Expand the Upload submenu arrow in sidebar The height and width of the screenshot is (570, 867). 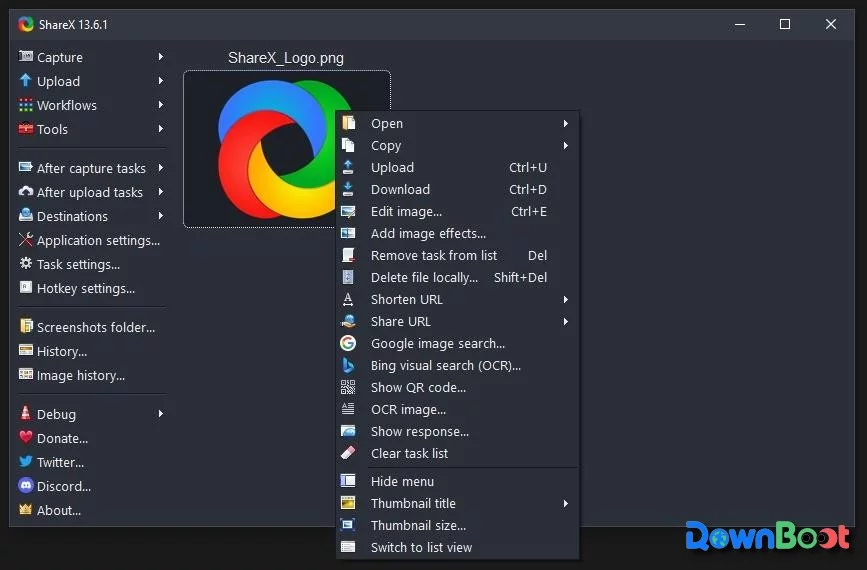pos(160,81)
